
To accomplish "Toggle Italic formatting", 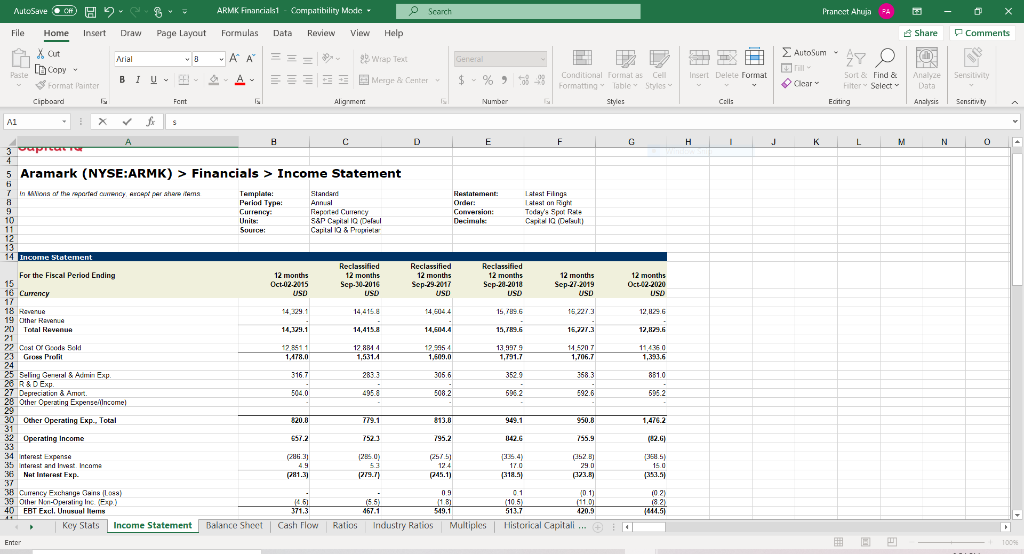I will tap(138, 80).
